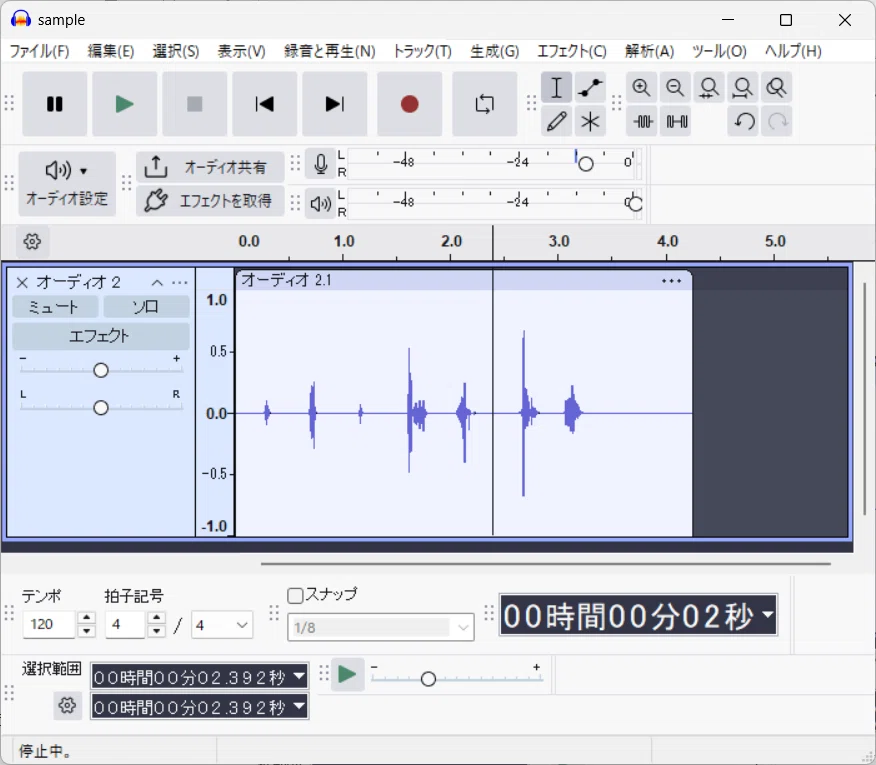Select the Draw pencil tool
This screenshot has height=765, width=876.
click(556, 121)
